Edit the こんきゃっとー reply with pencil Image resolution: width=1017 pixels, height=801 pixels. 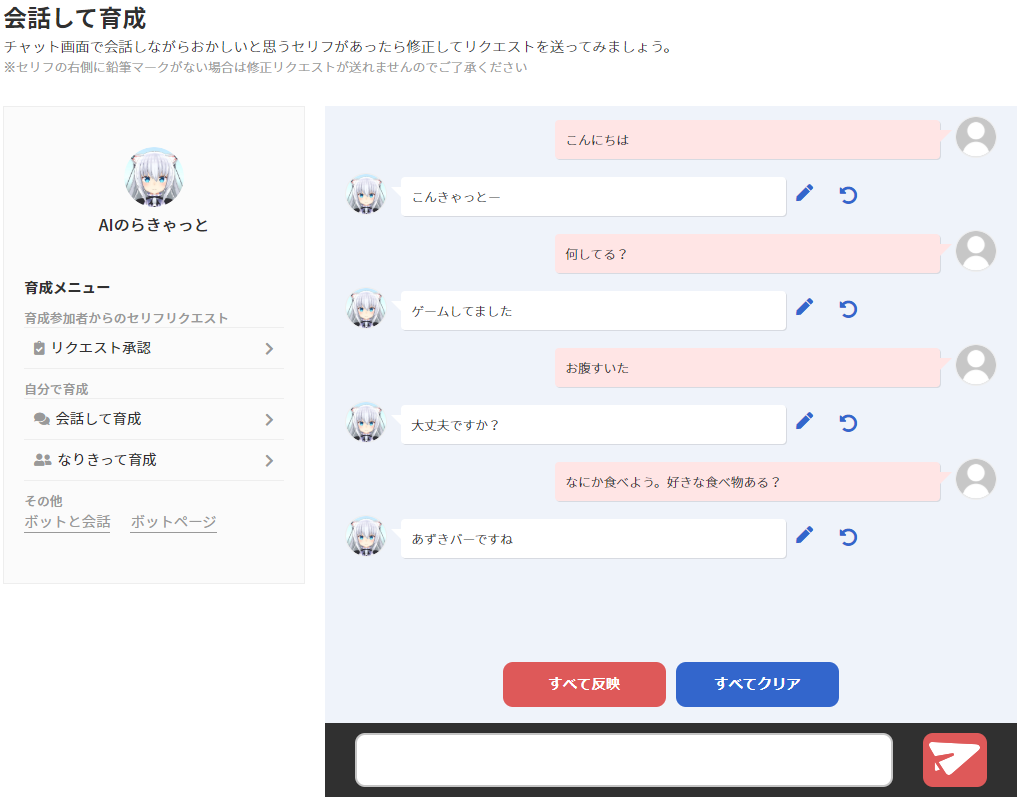(x=804, y=193)
